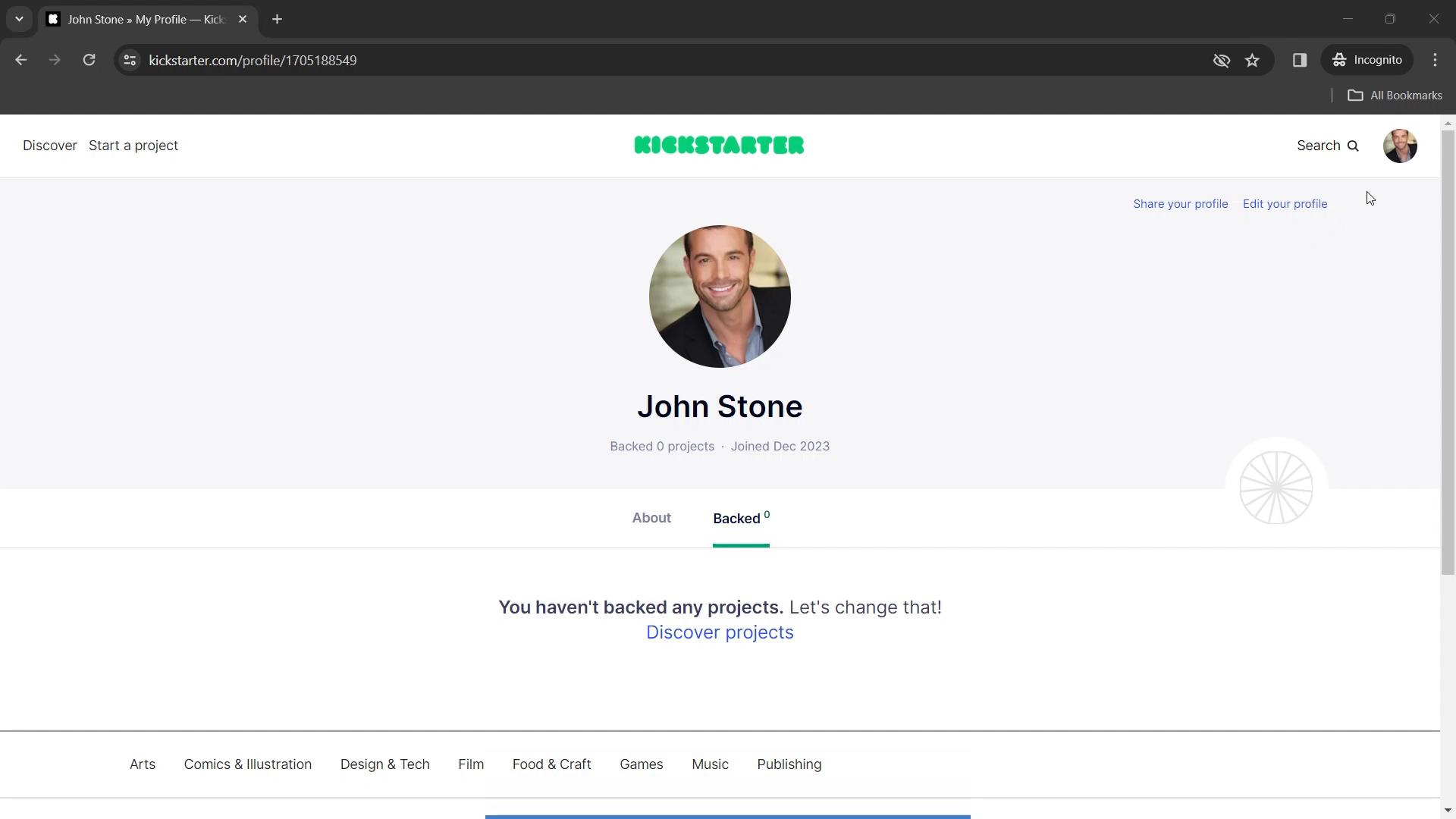Click the loading spinner indicator
The height and width of the screenshot is (819, 1456).
point(1276,488)
